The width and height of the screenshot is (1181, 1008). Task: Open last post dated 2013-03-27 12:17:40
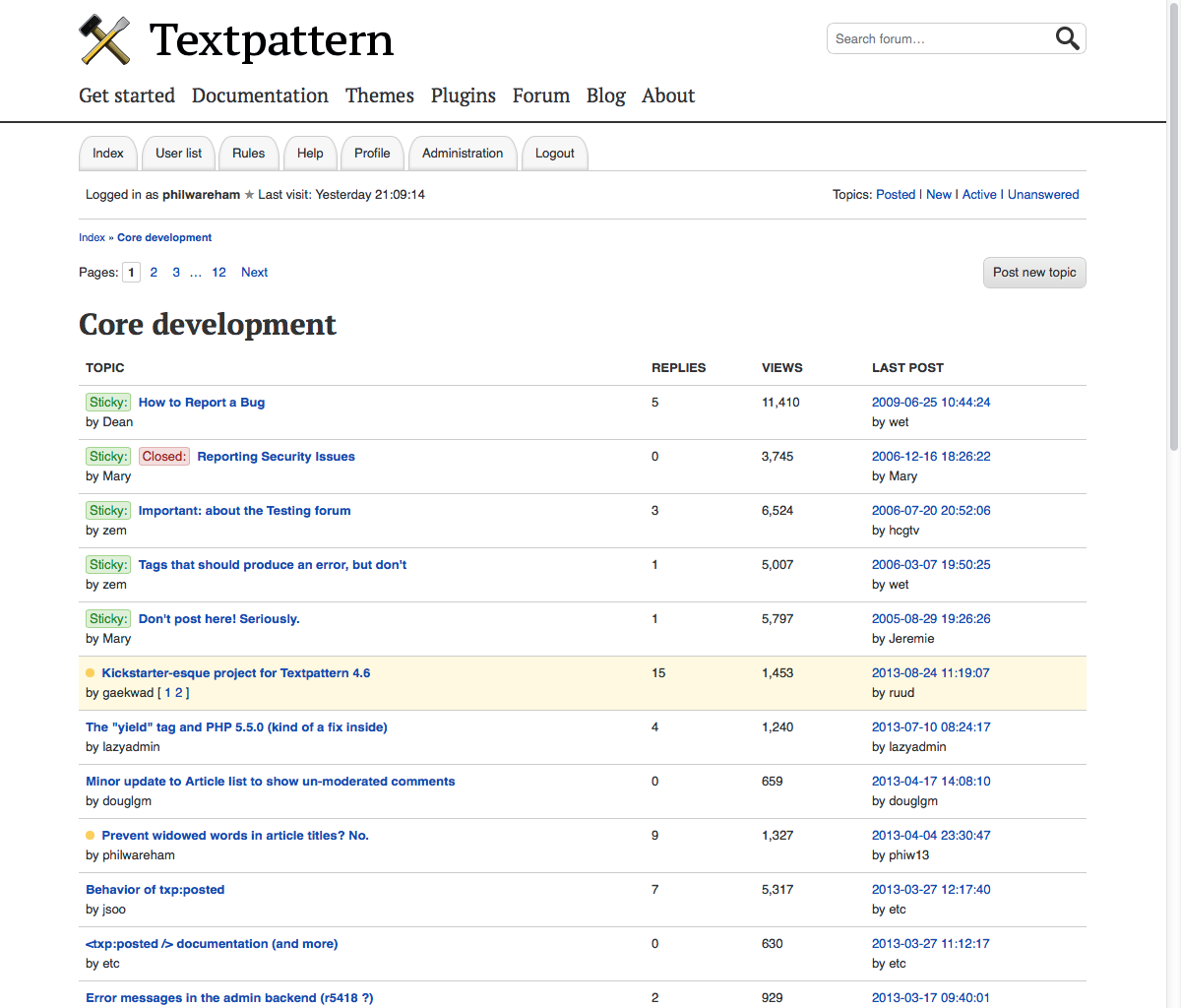click(x=931, y=890)
